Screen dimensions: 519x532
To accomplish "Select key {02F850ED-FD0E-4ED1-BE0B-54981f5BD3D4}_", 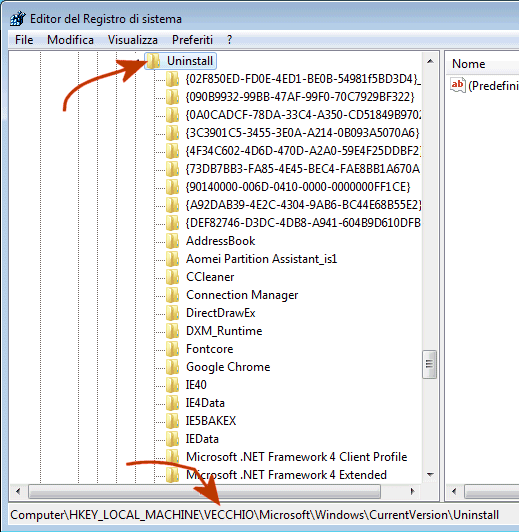I will coord(303,79).
